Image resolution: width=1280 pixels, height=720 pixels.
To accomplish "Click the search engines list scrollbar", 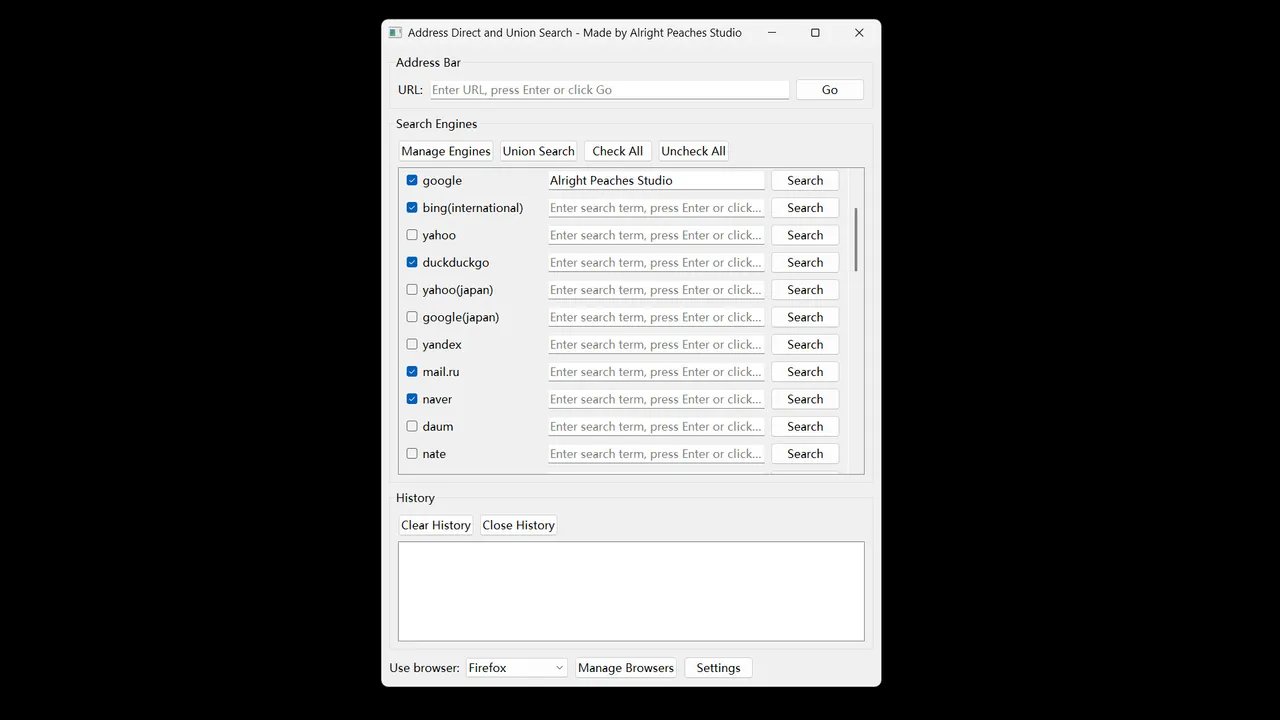I will (856, 239).
